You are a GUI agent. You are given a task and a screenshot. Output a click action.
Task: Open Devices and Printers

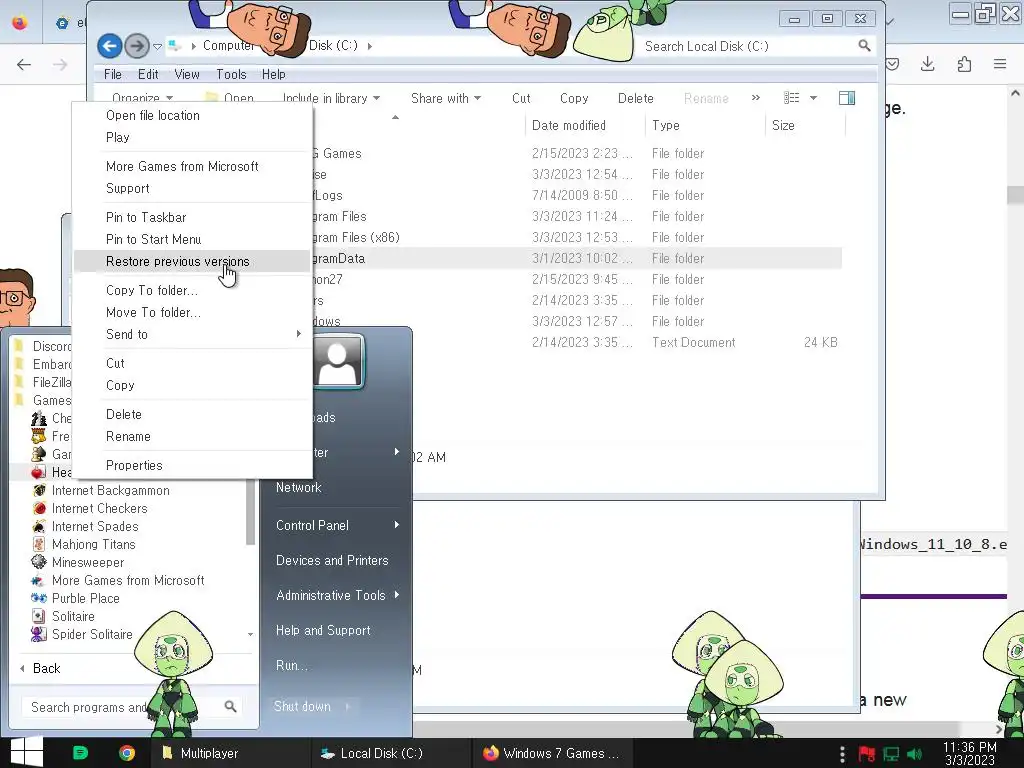click(332, 560)
